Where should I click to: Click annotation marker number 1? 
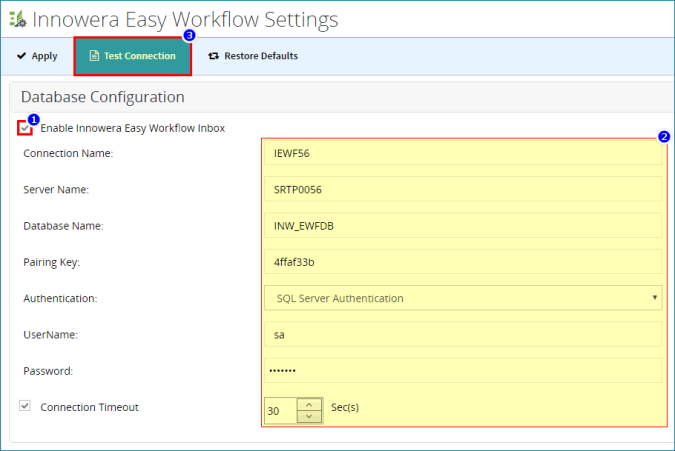[34, 119]
